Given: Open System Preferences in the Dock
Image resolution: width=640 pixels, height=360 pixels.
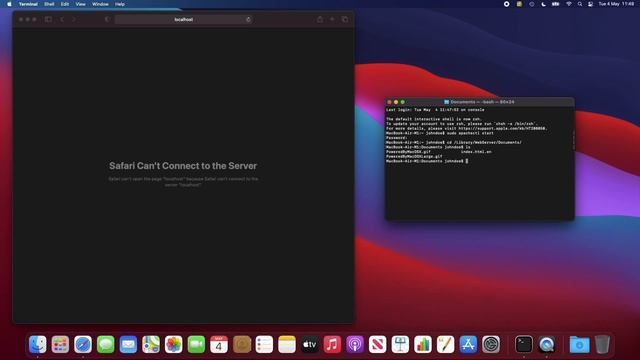Looking at the screenshot, I should [x=491, y=344].
